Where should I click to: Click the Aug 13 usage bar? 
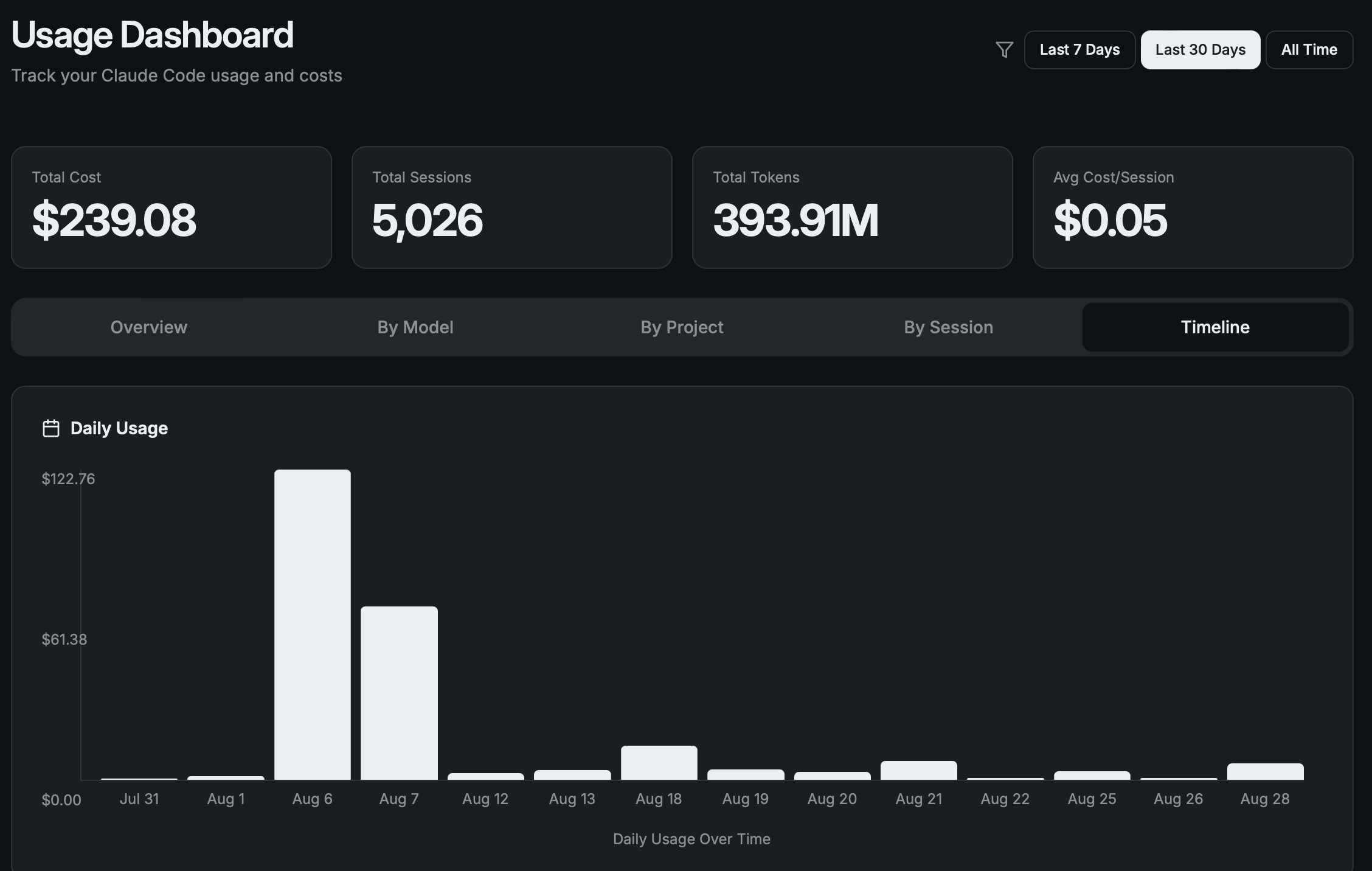click(x=572, y=775)
